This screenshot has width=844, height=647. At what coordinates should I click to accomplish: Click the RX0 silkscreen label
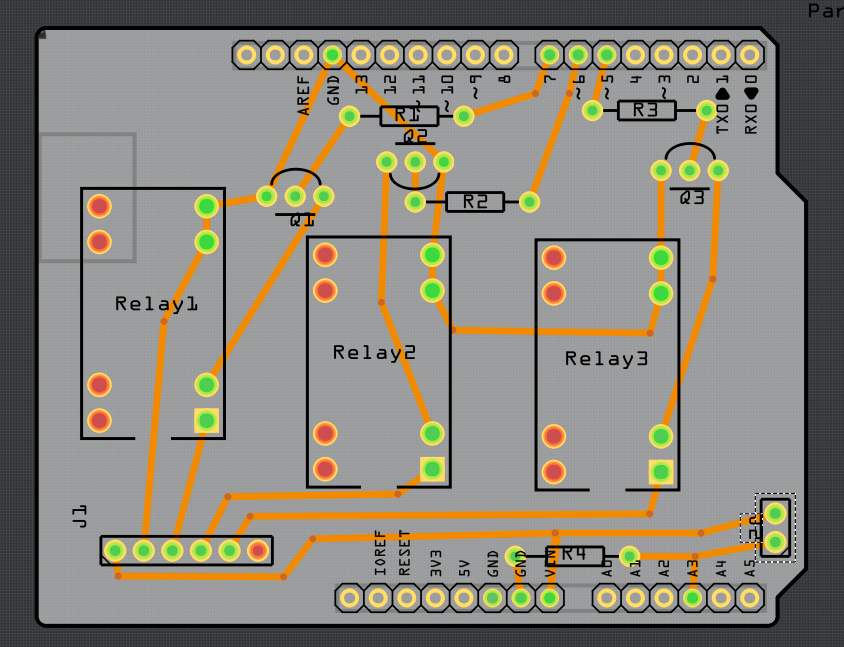[750, 119]
